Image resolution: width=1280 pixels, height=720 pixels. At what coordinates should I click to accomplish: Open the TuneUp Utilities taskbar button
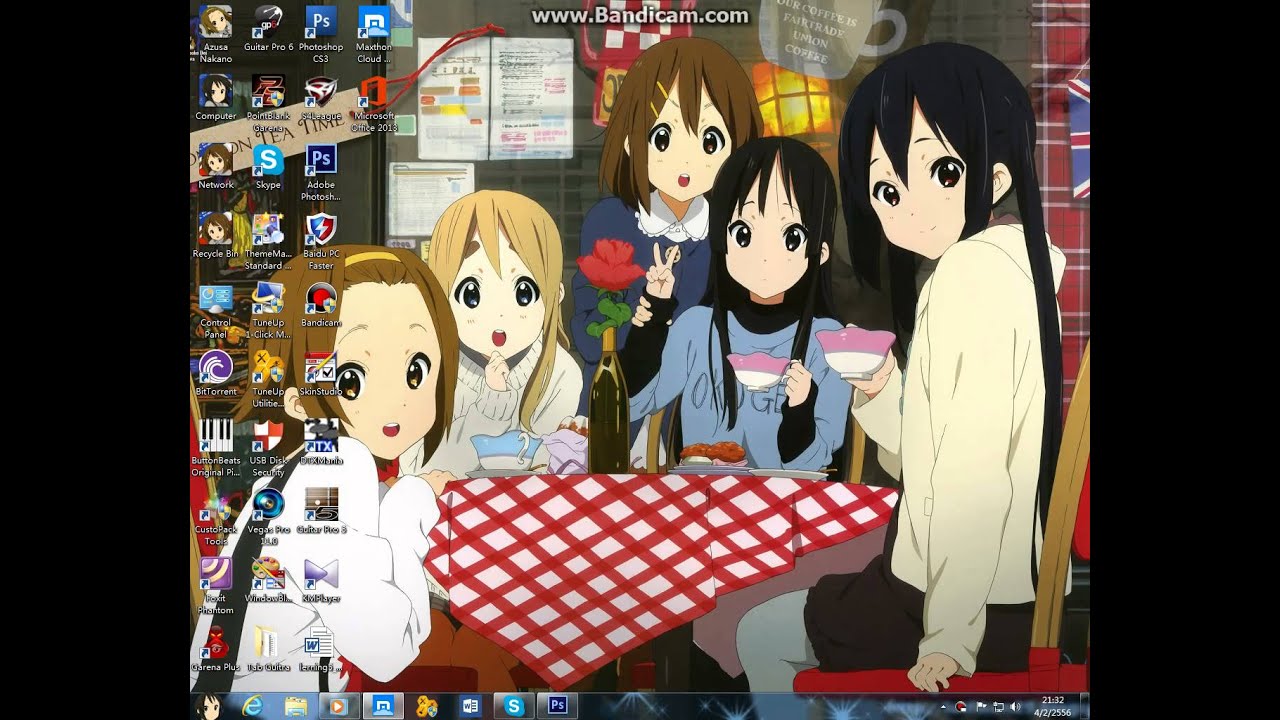427,706
